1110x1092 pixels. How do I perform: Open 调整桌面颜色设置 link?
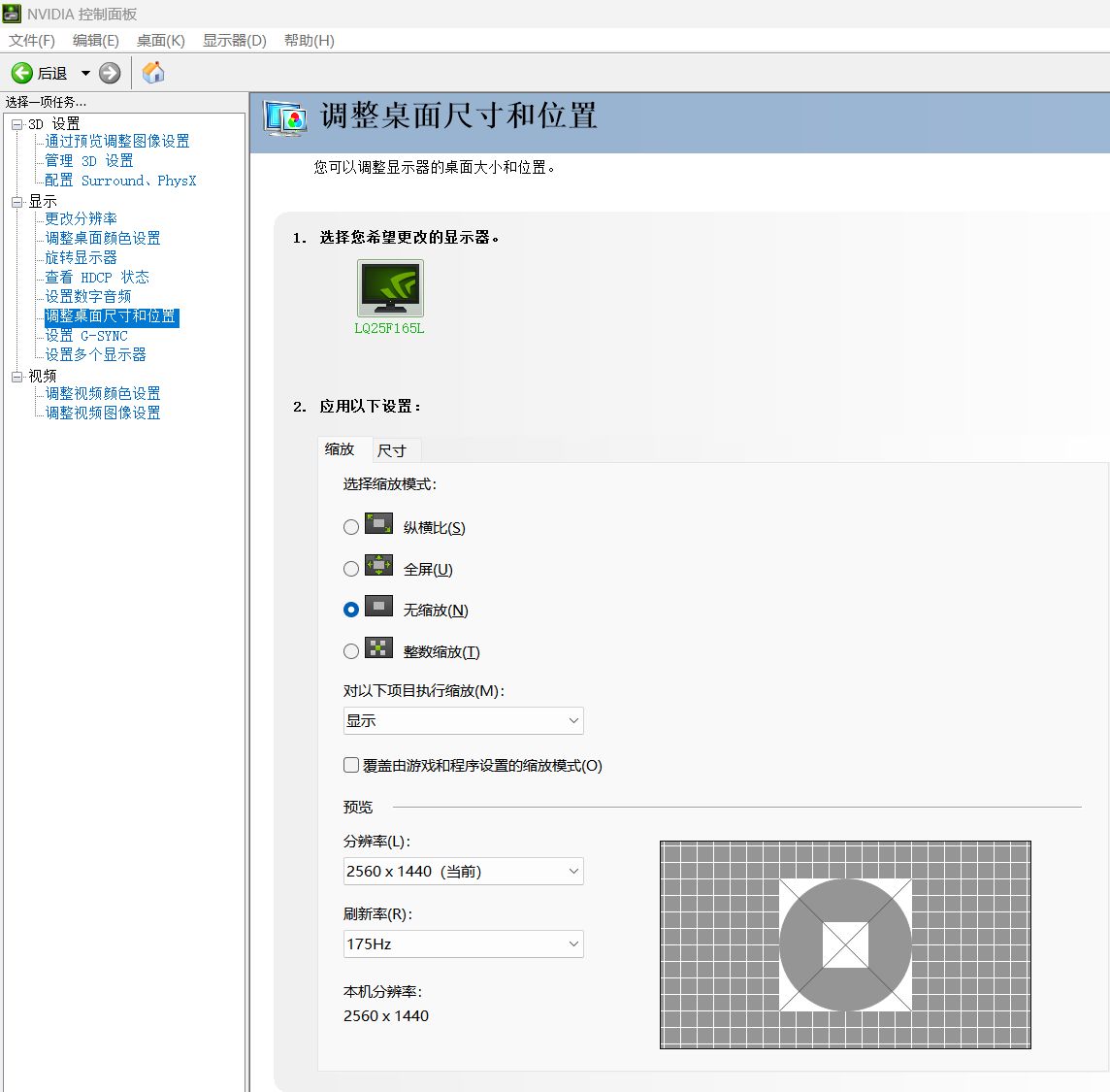(103, 238)
